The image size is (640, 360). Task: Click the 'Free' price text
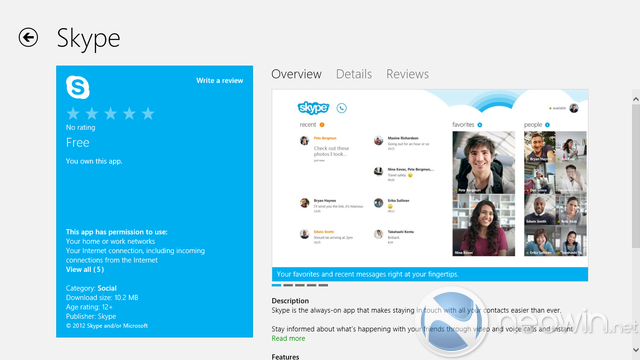click(x=78, y=142)
